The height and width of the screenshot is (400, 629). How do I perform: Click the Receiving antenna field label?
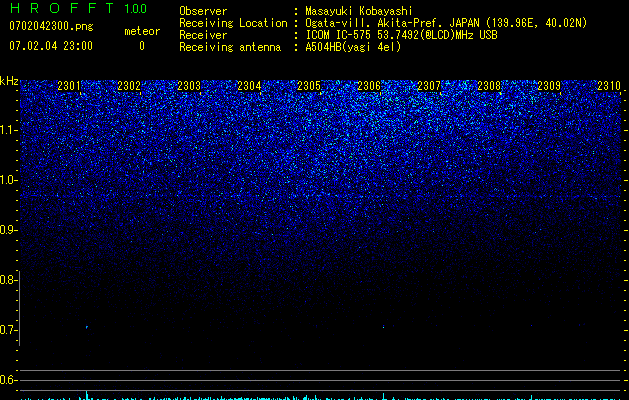pos(230,47)
